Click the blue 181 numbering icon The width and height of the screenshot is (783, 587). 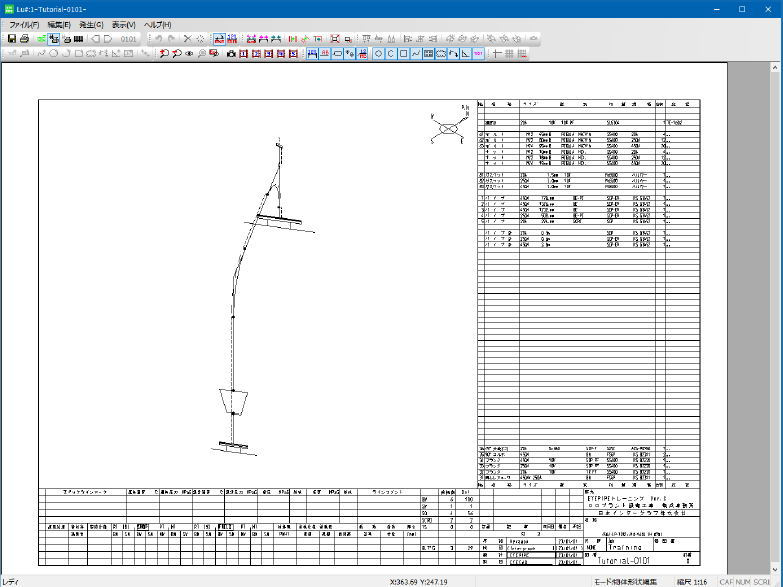[232, 38]
